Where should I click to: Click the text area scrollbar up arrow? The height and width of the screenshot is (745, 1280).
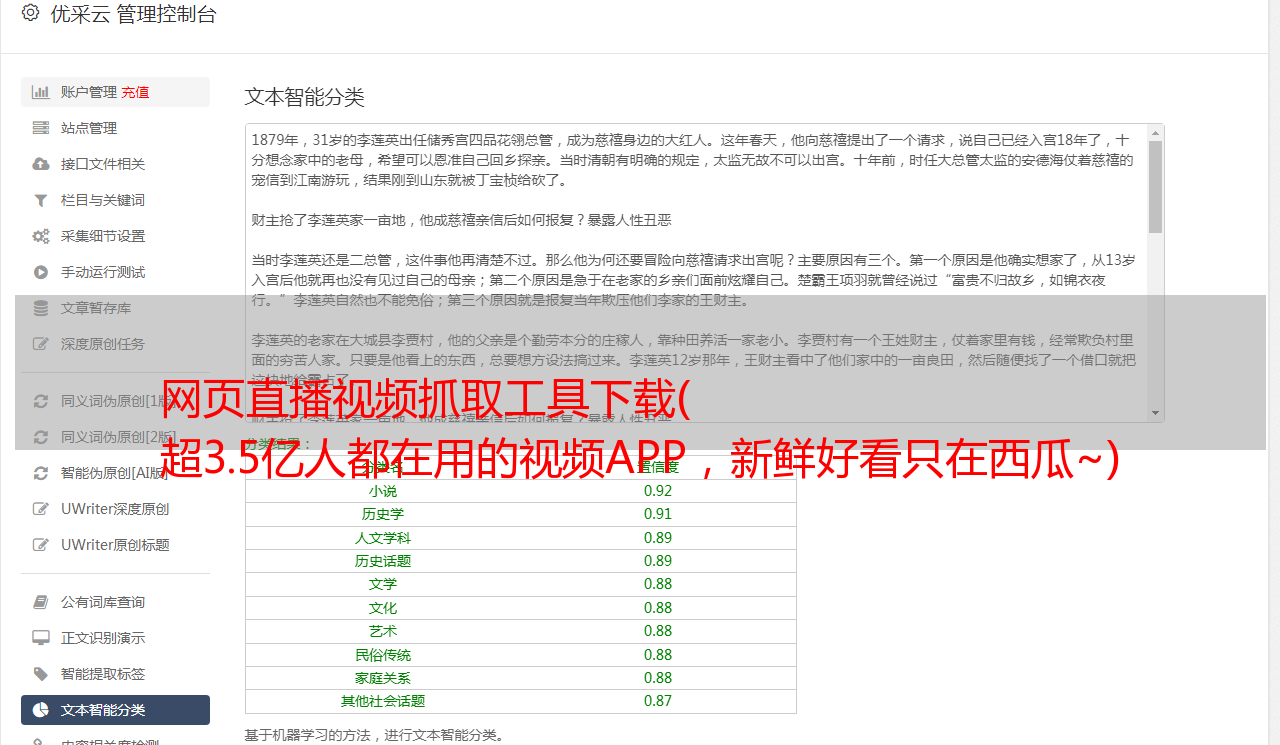pyautogui.click(x=1155, y=133)
